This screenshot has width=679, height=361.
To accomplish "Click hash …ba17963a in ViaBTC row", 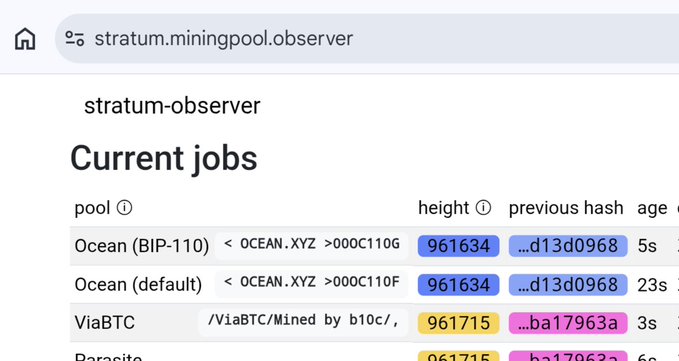I will pyautogui.click(x=568, y=323).
